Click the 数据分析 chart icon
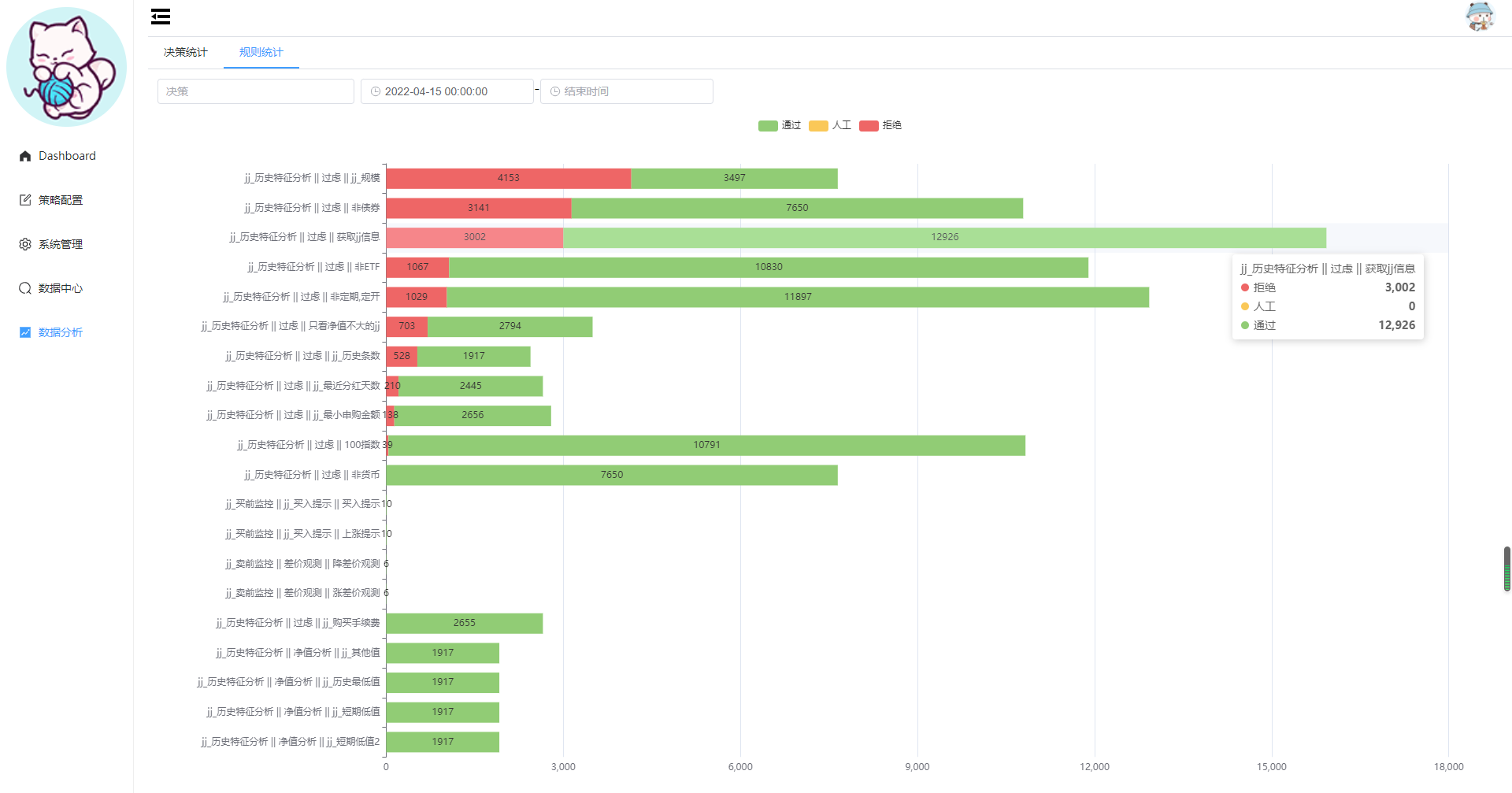The height and width of the screenshot is (793, 1512). click(25, 332)
